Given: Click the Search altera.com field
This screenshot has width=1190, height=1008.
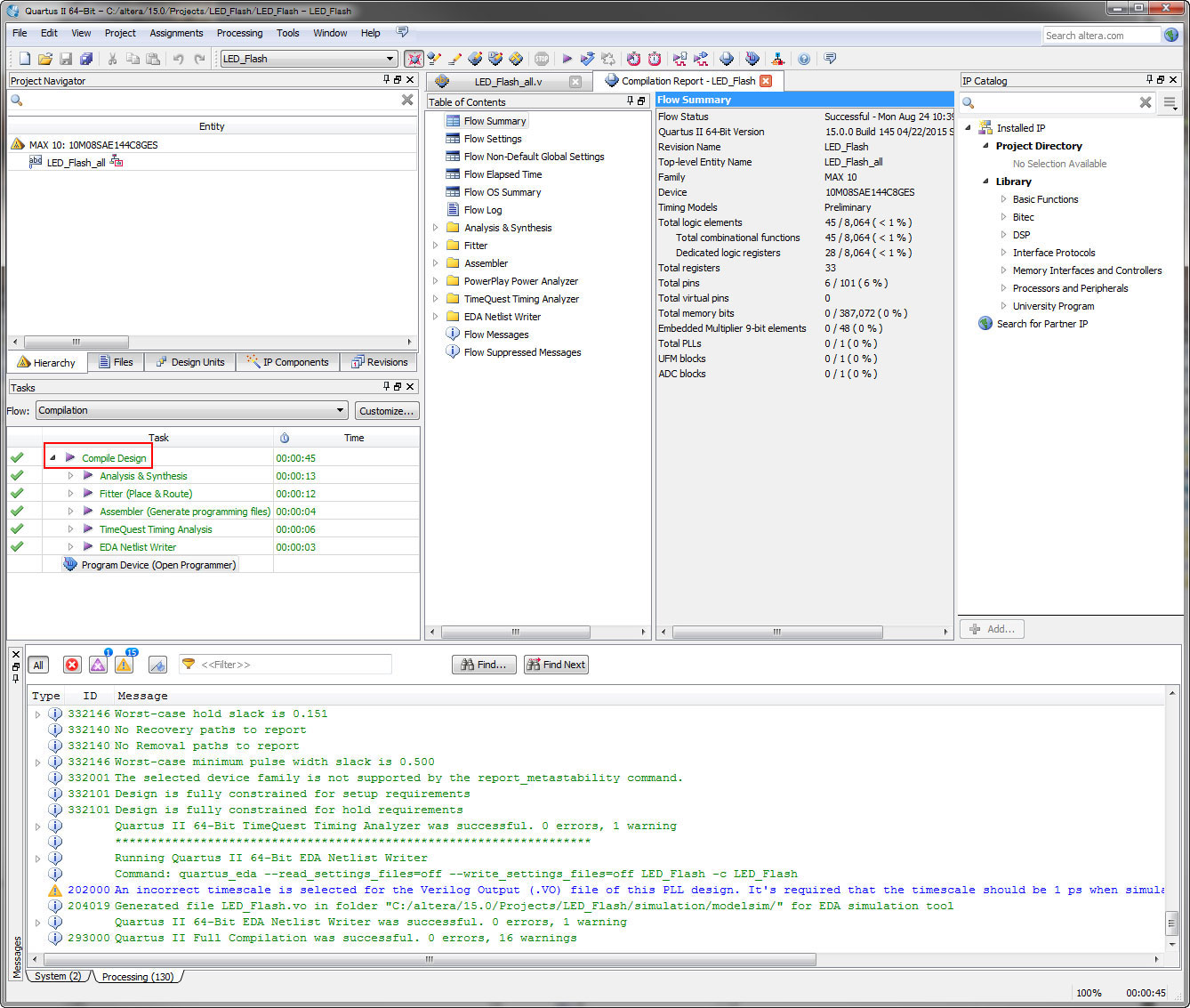Looking at the screenshot, I should click(1101, 36).
